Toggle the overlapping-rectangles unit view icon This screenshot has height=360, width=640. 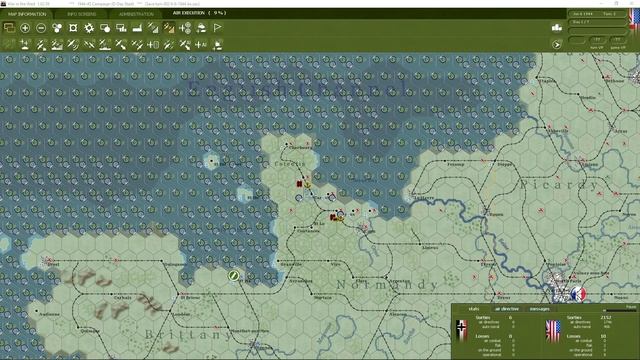9,28
